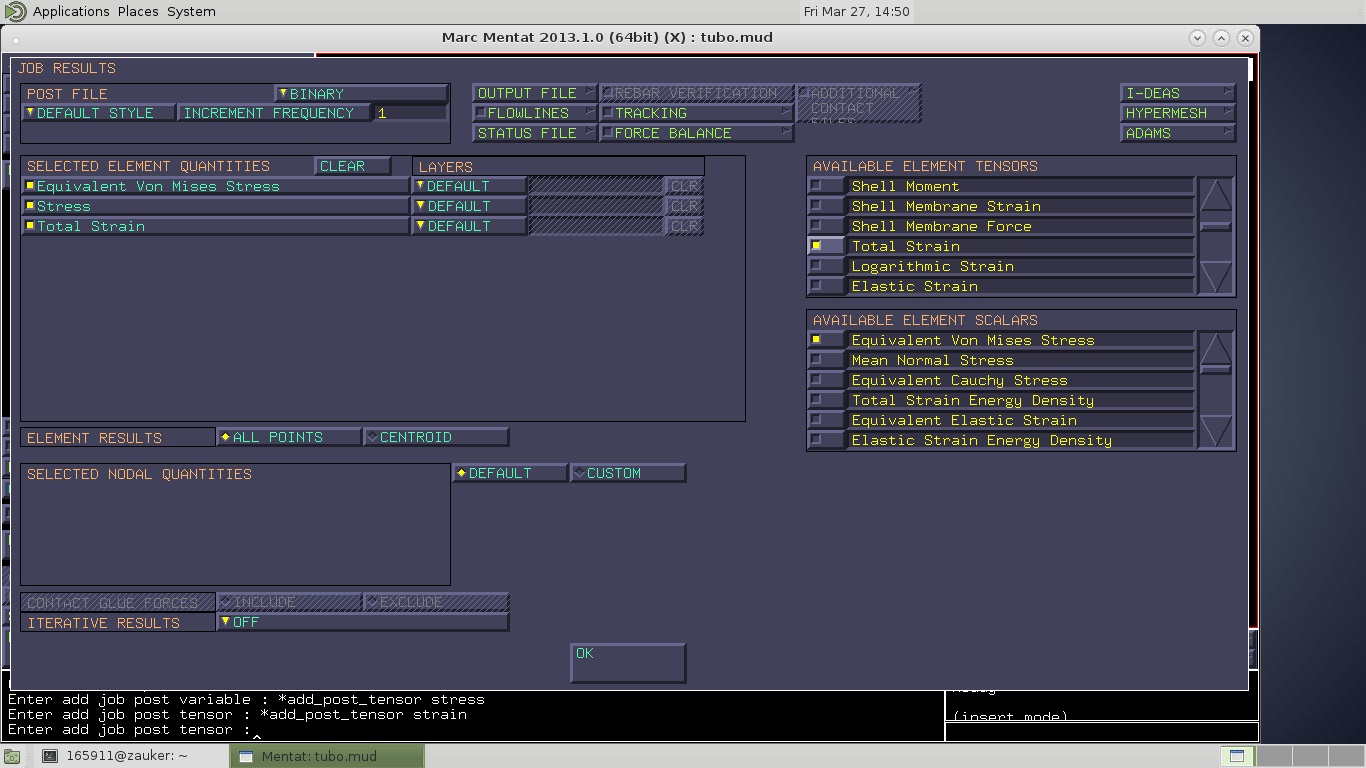Click the Available Element Scalars scrollbar thumb
The width and height of the screenshot is (1366, 768).
click(x=1215, y=368)
